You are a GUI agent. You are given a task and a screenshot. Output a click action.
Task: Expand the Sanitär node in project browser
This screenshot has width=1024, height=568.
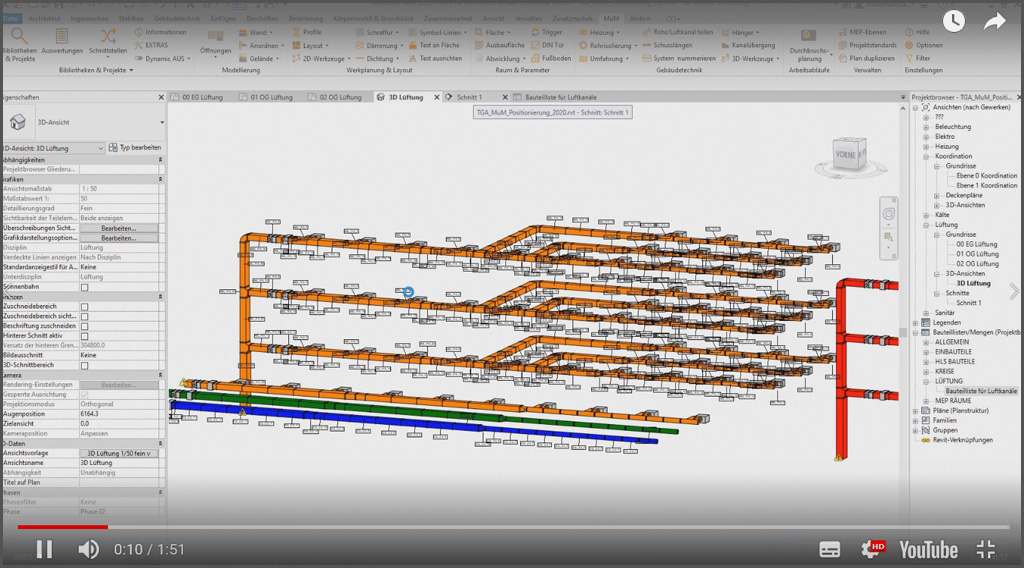click(x=927, y=313)
